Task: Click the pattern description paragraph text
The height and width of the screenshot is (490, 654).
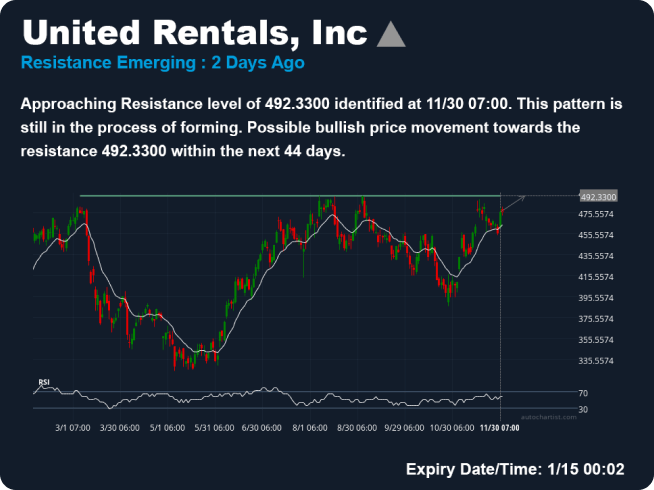Action: tap(320, 128)
